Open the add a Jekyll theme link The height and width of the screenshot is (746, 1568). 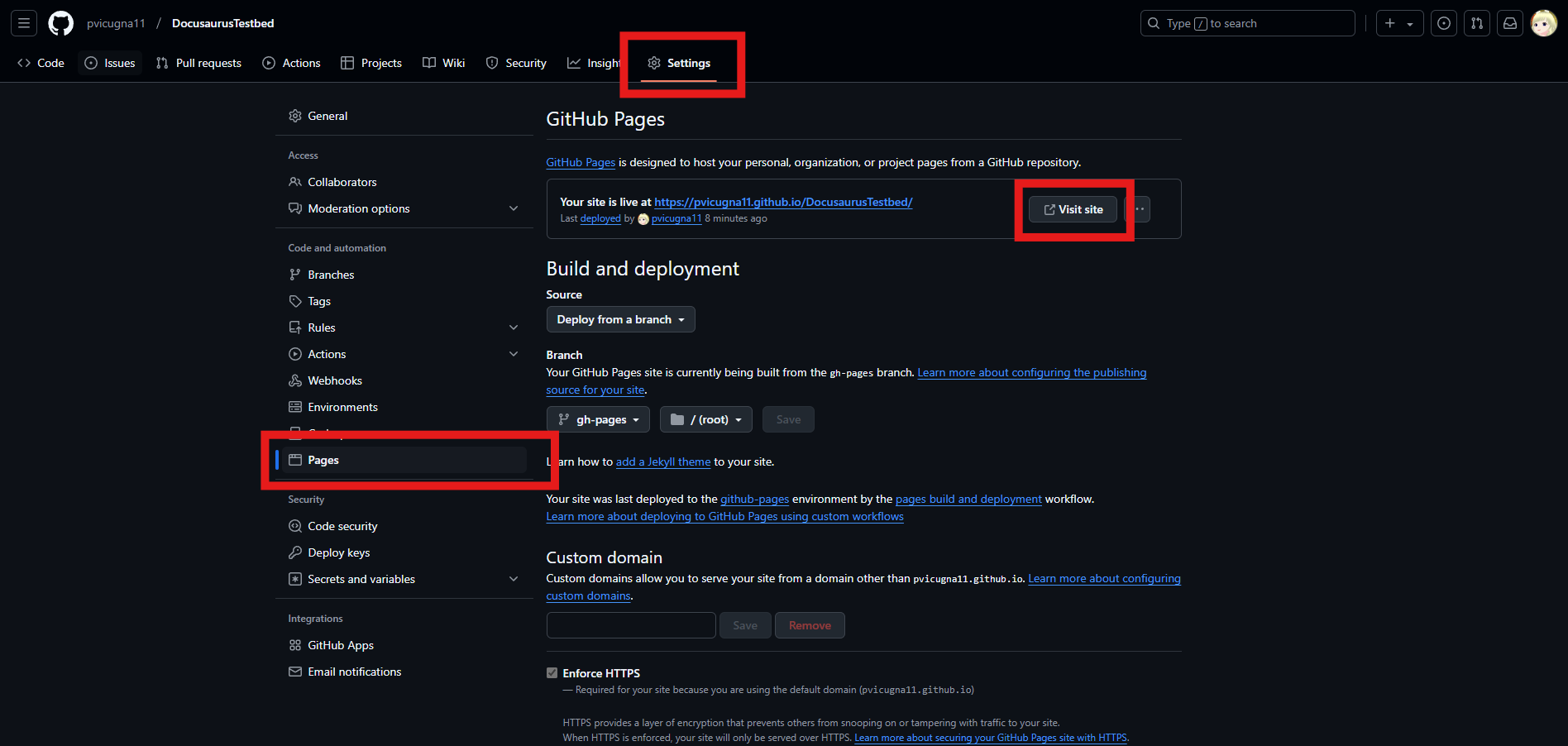pyautogui.click(x=662, y=461)
